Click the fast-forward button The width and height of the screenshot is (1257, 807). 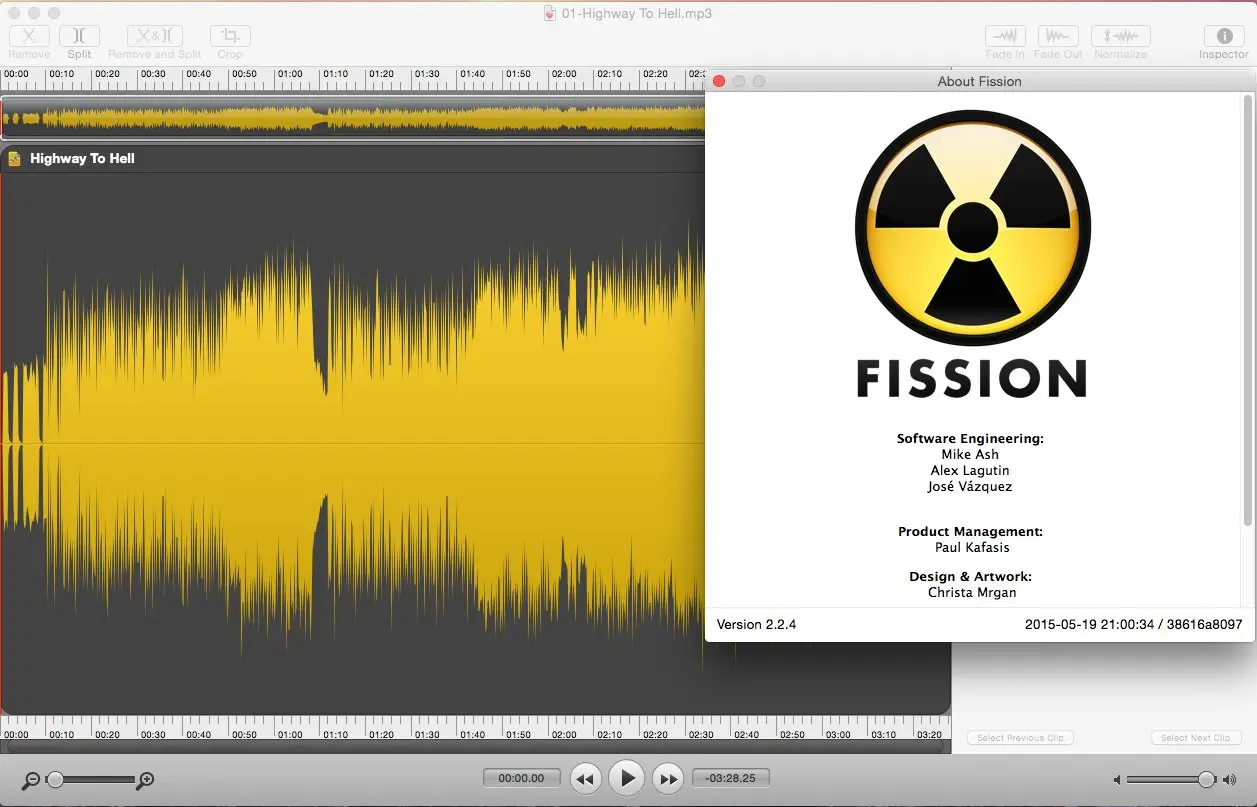pyautogui.click(x=667, y=778)
